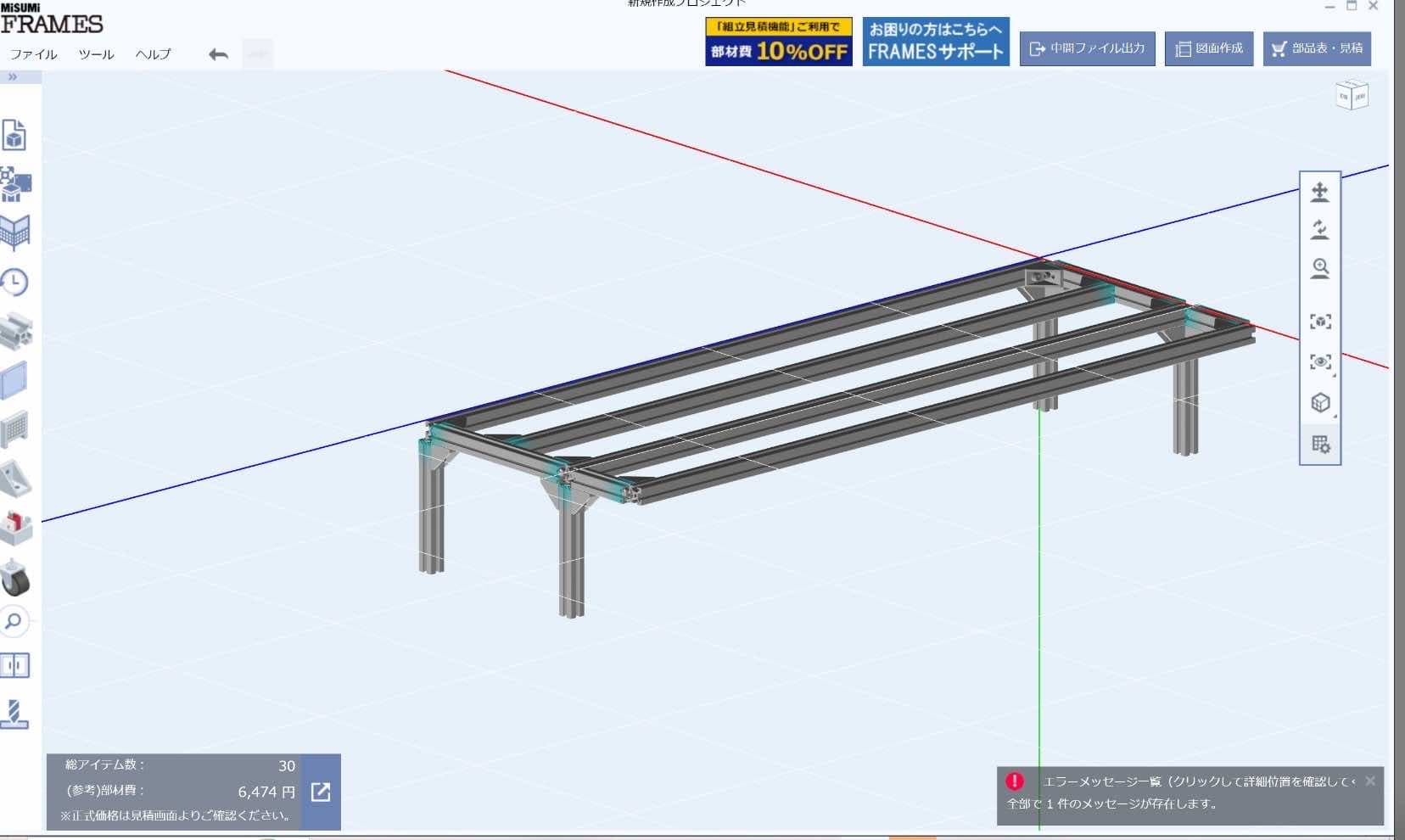This screenshot has width=1405, height=840.
Task: Open the 3D cube display mode dropdown
Action: pyautogui.click(x=1321, y=402)
